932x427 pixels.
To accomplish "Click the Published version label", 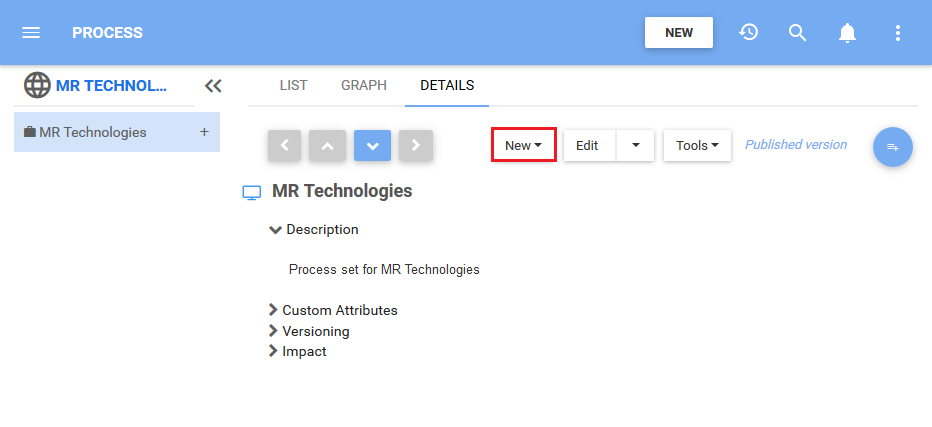I will click(796, 145).
